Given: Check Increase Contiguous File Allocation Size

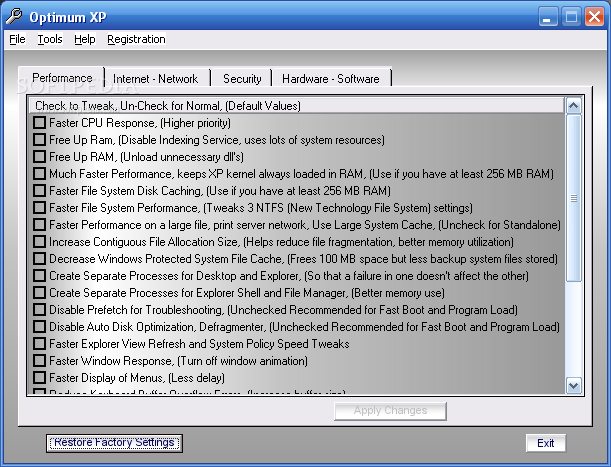Looking at the screenshot, I should [39, 242].
